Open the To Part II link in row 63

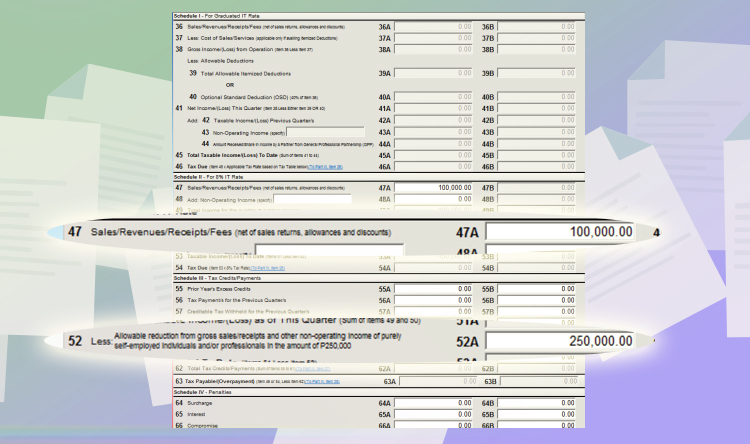point(322,382)
